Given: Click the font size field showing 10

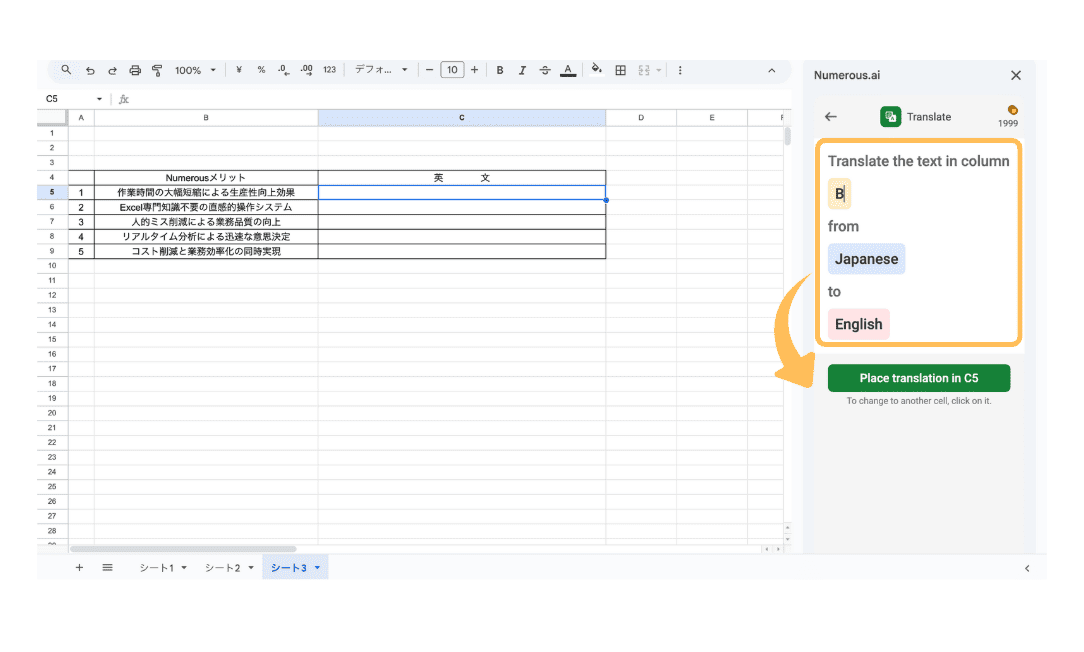Looking at the screenshot, I should (452, 70).
